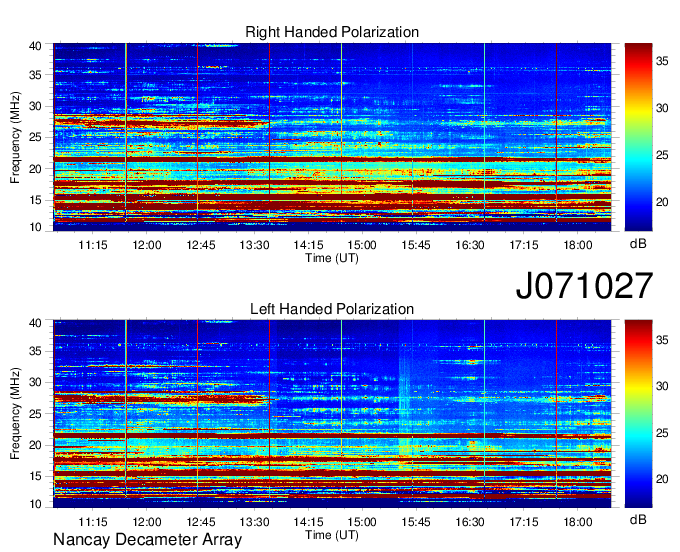The height and width of the screenshot is (552, 680).
Task: Click the 30 MHz frequency tick on top plot
Action: (x=35, y=106)
